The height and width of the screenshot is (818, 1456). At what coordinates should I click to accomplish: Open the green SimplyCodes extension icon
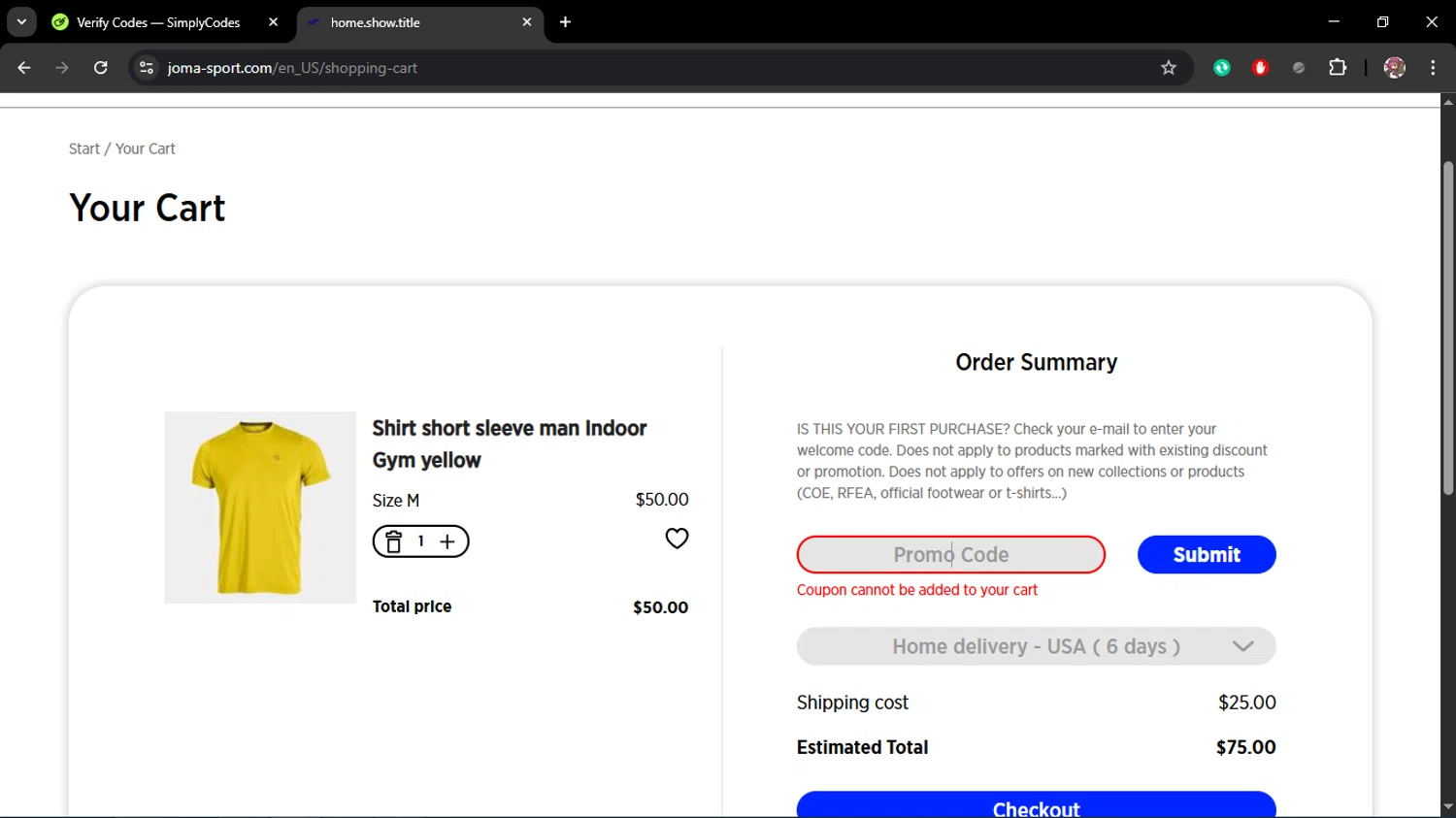coord(1222,68)
